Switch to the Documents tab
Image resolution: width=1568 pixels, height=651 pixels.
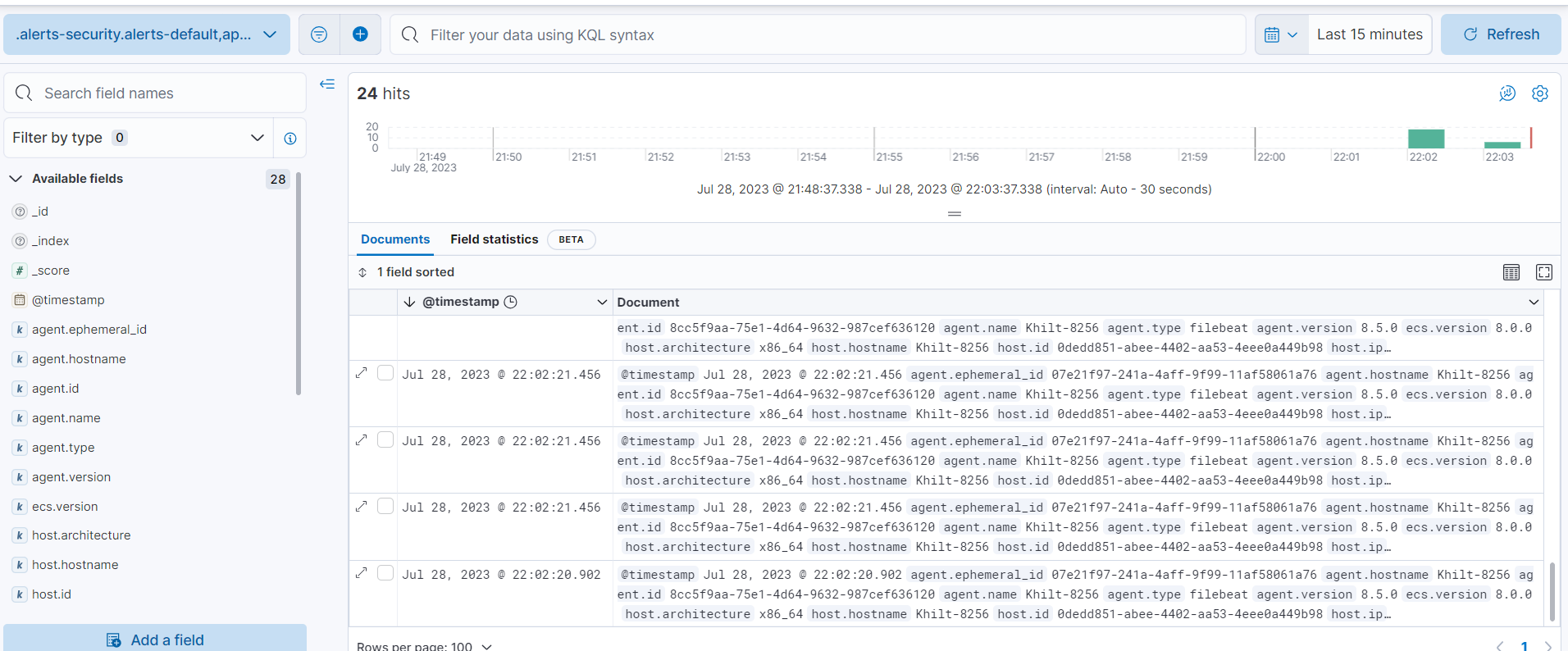(395, 239)
